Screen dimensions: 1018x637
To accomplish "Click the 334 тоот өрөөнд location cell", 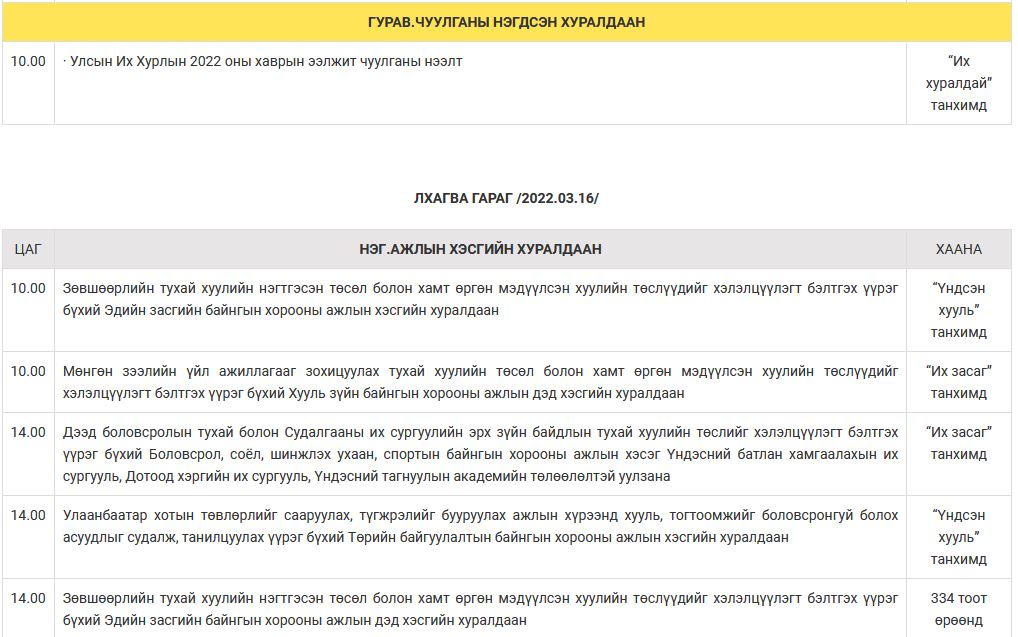I will tap(958, 609).
